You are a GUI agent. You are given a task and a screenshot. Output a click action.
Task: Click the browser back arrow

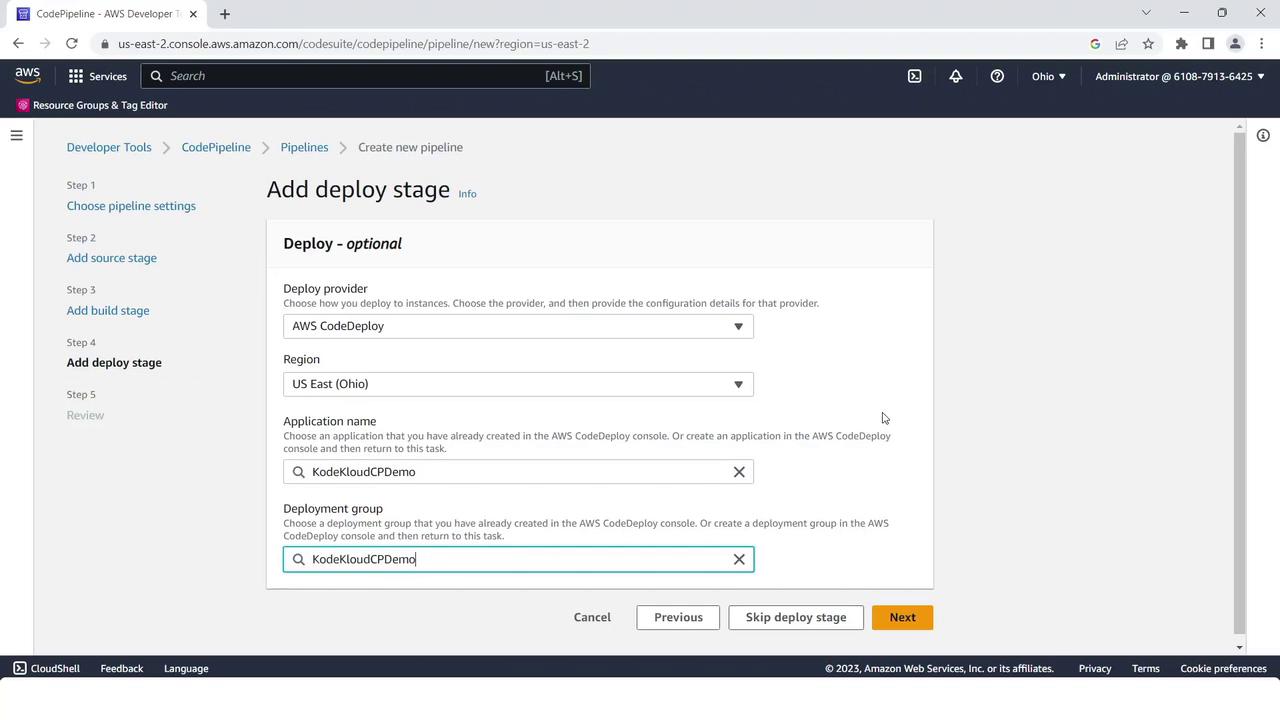coord(18,44)
